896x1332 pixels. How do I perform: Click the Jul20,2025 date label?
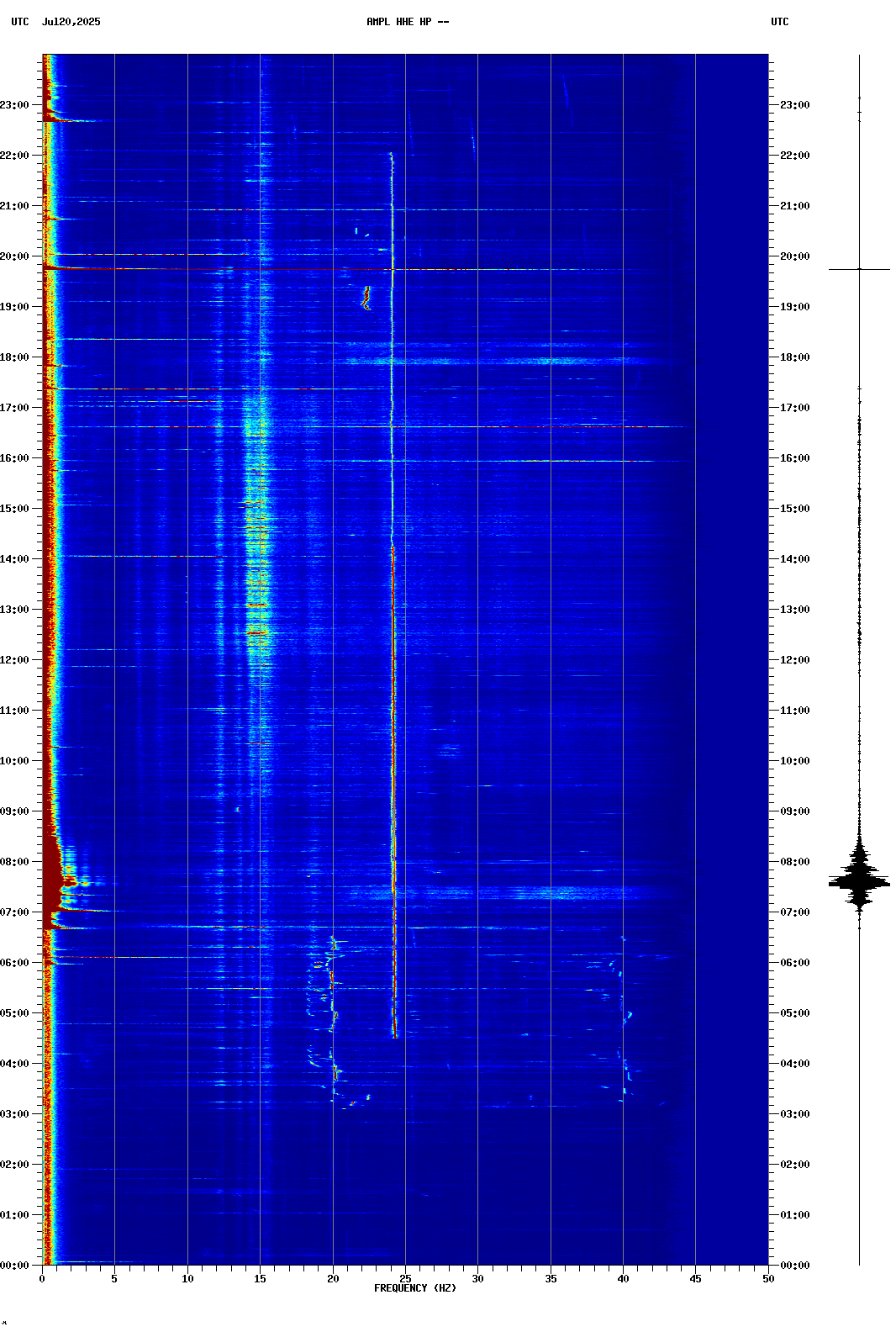pos(71,22)
